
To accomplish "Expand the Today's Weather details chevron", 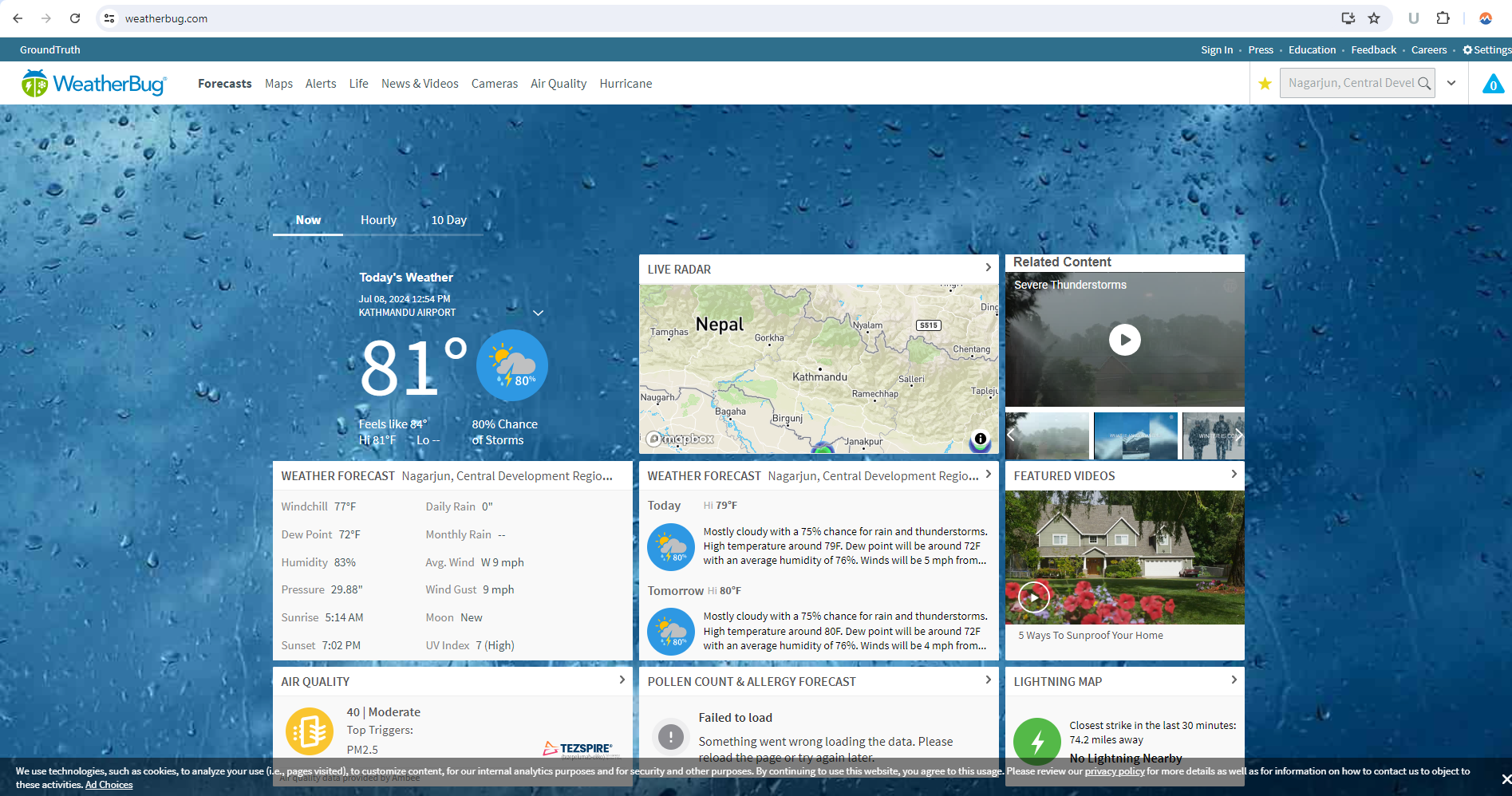I will click(x=539, y=313).
